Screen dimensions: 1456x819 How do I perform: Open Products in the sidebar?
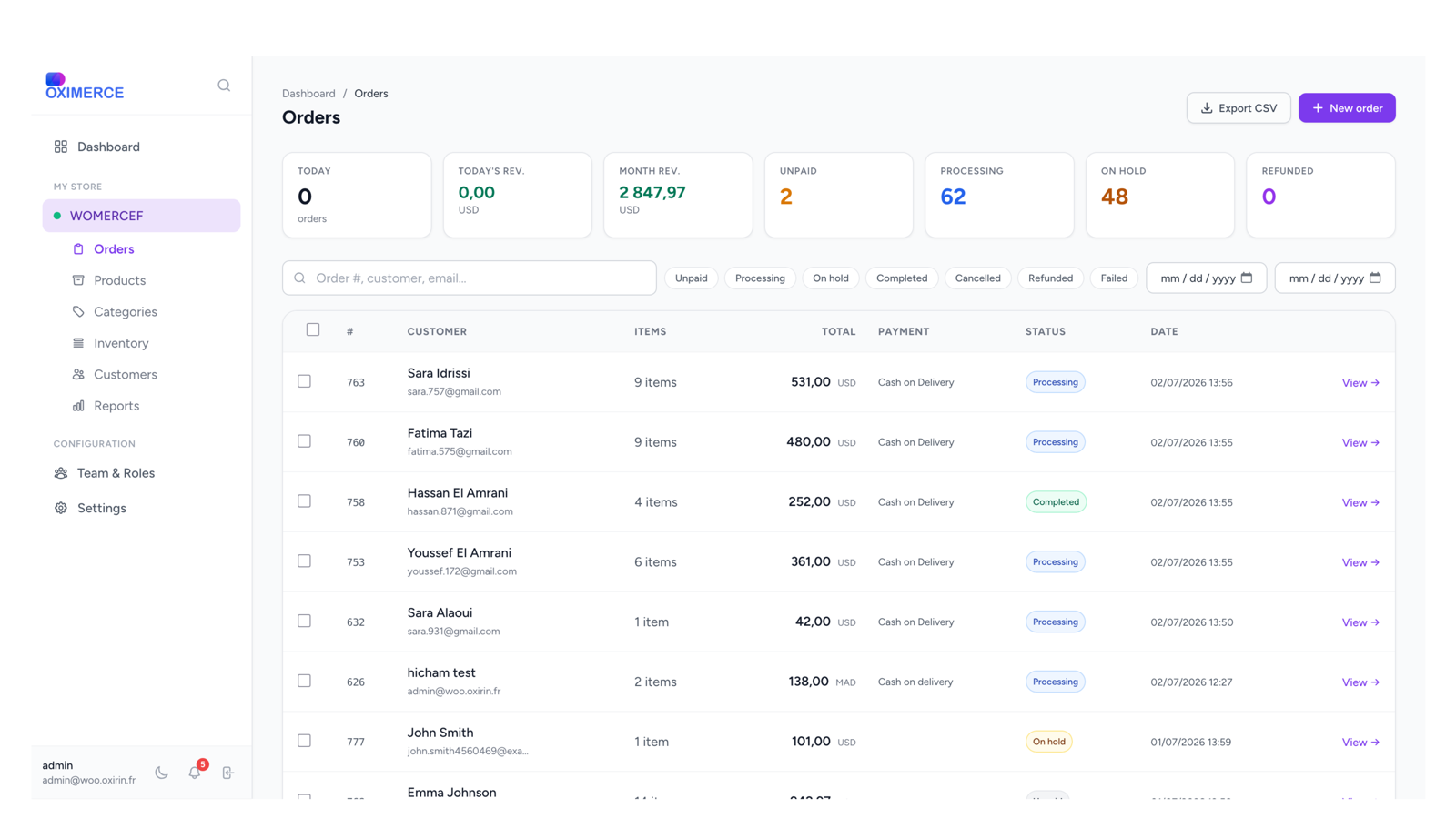pos(119,280)
